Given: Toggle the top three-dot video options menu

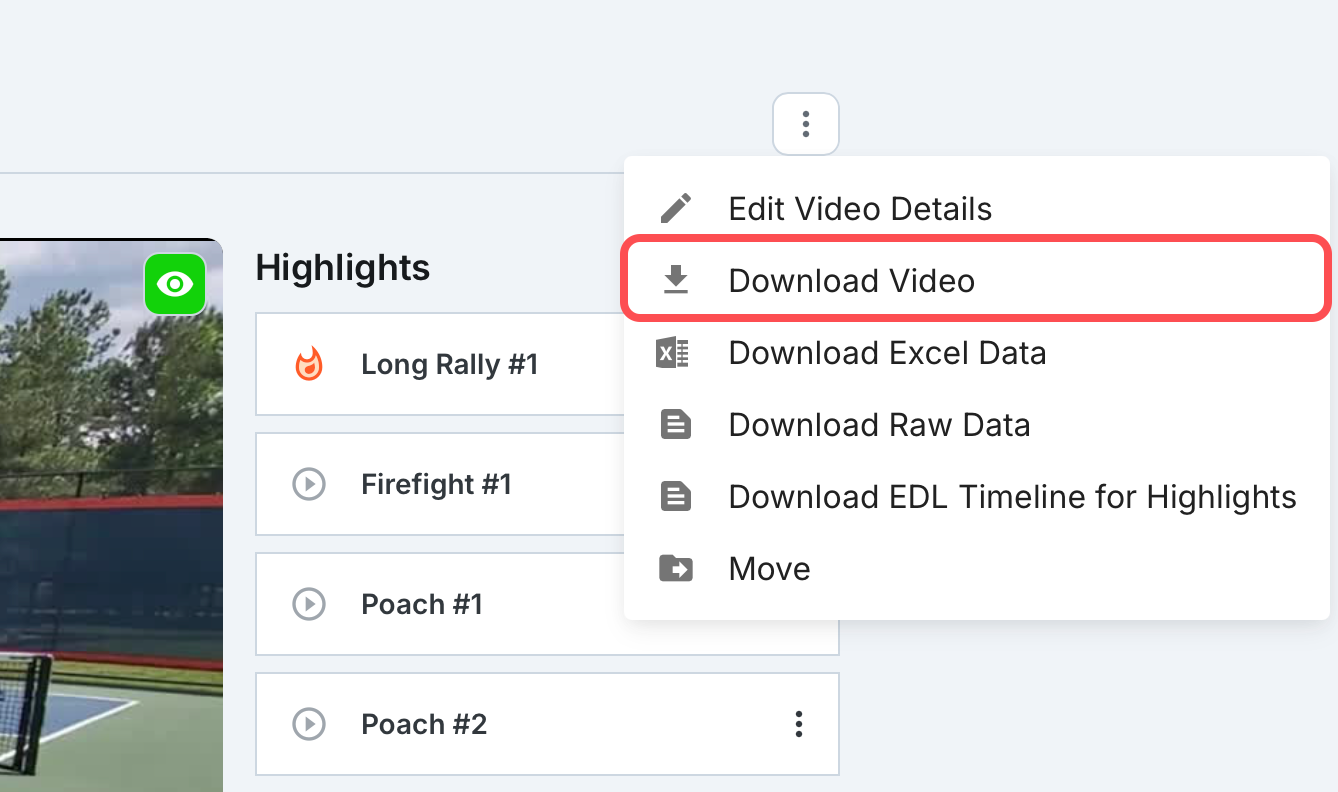Looking at the screenshot, I should tap(805, 124).
